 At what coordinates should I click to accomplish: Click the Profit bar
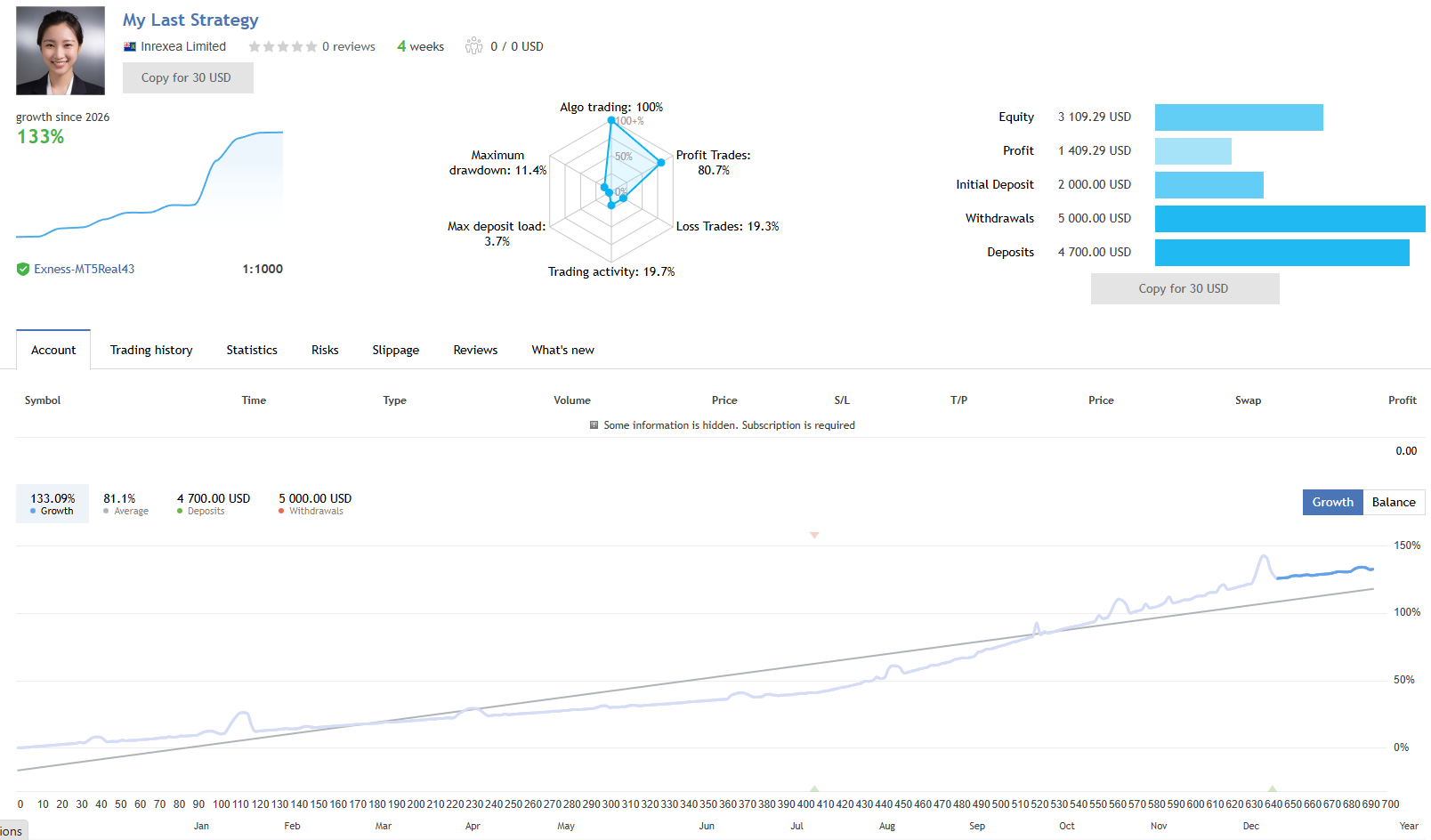(x=1193, y=151)
